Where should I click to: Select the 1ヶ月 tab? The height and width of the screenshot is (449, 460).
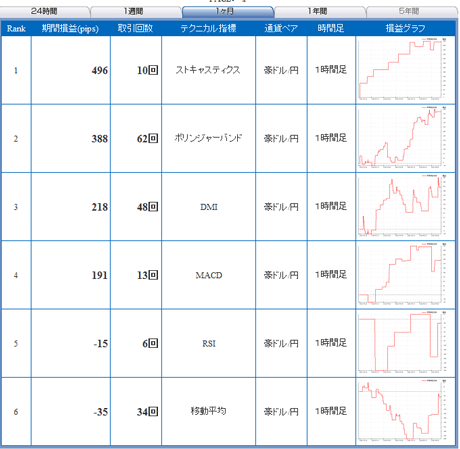tap(228, 12)
